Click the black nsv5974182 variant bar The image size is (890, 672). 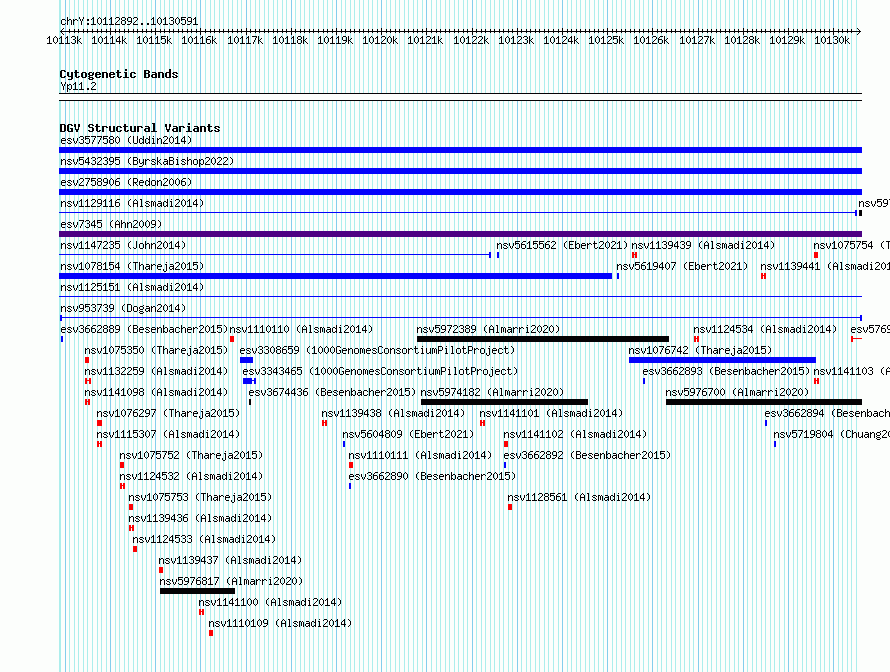(x=505, y=402)
